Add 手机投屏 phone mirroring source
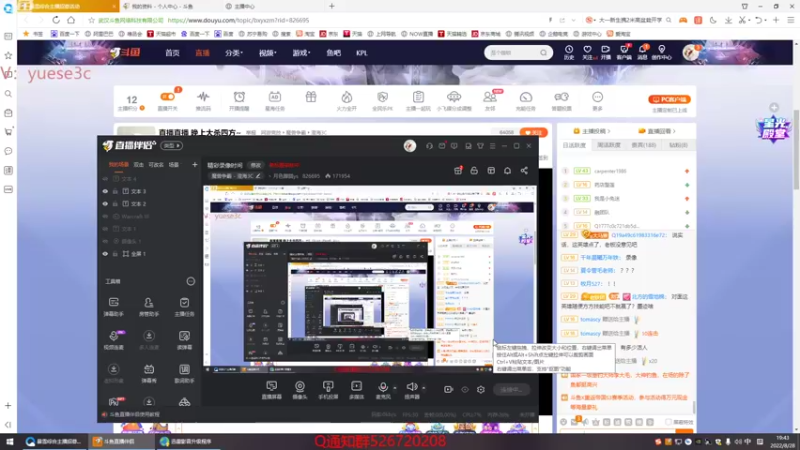 (328, 390)
